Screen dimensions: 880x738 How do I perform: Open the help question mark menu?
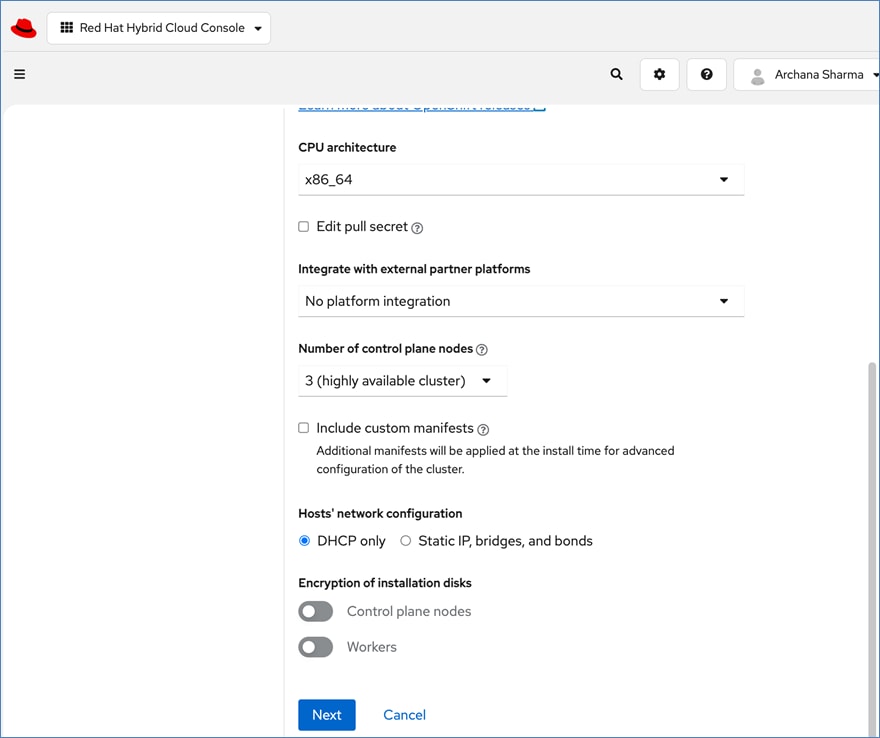point(707,74)
